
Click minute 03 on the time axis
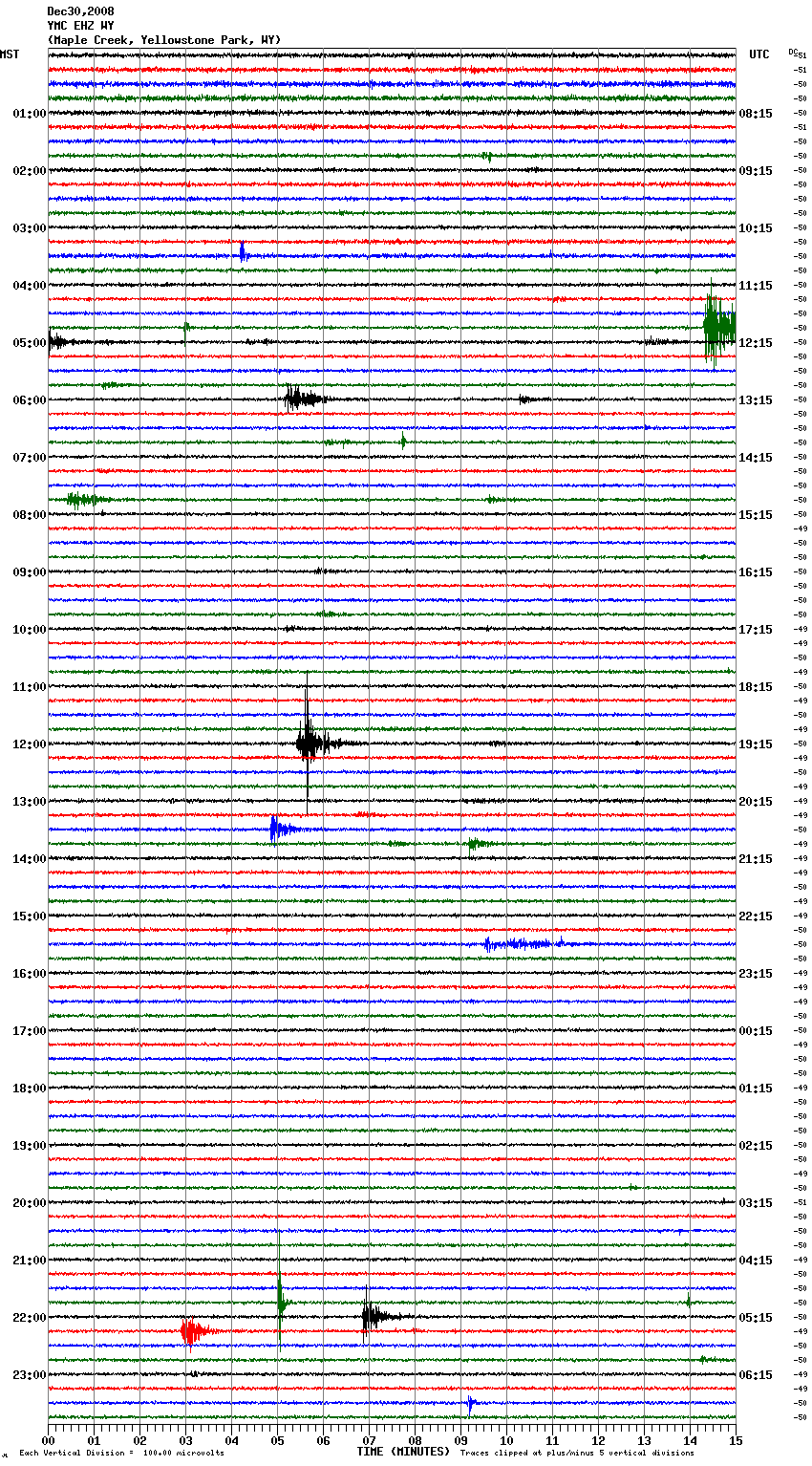[186, 1440]
